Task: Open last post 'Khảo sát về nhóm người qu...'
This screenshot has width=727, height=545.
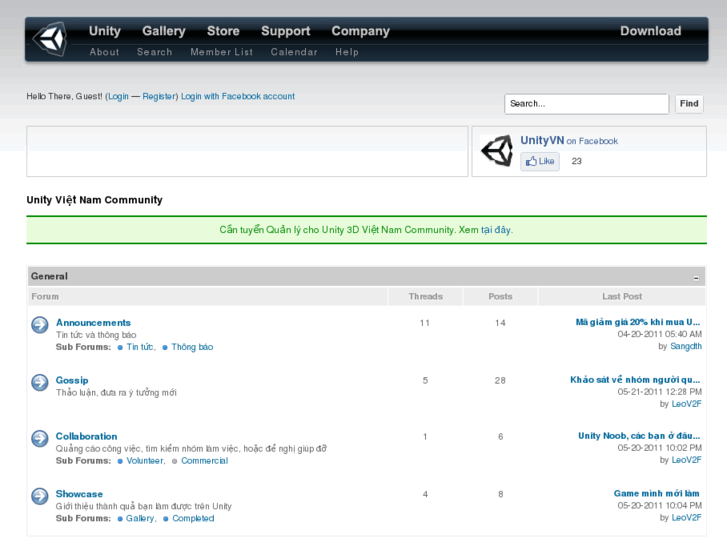Action: 635,380
